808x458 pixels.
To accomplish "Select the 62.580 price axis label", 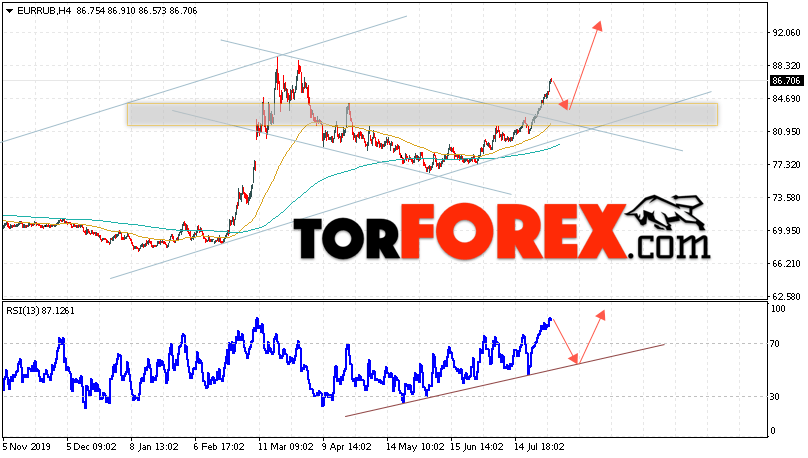I will 786,296.
